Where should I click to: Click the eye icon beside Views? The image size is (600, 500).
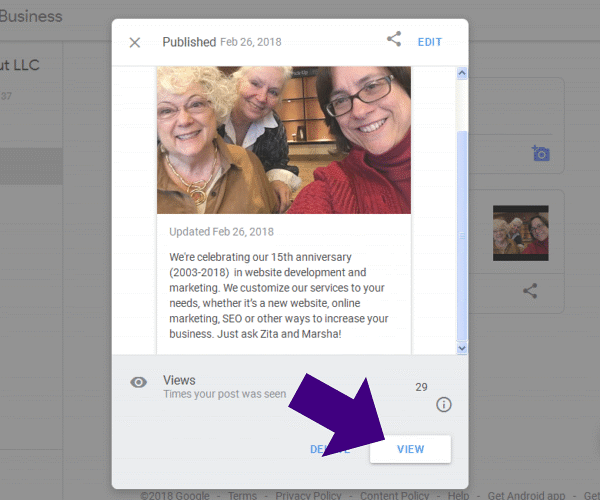point(139,382)
